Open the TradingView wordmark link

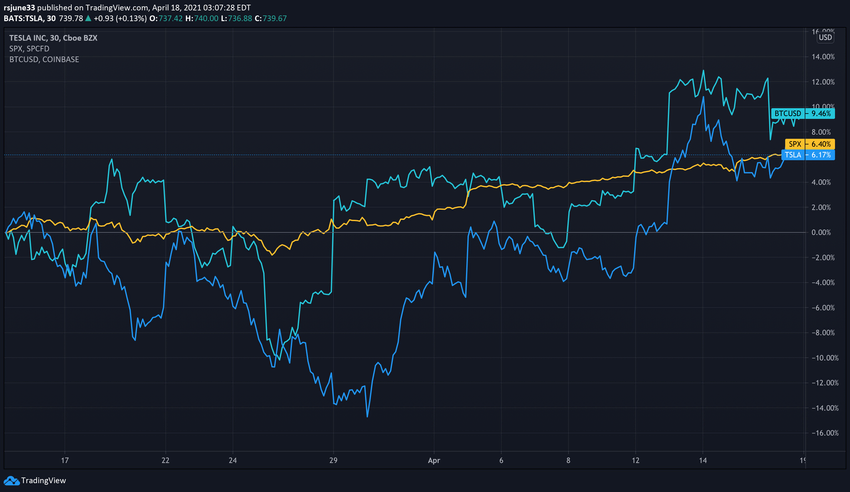click(x=43, y=481)
